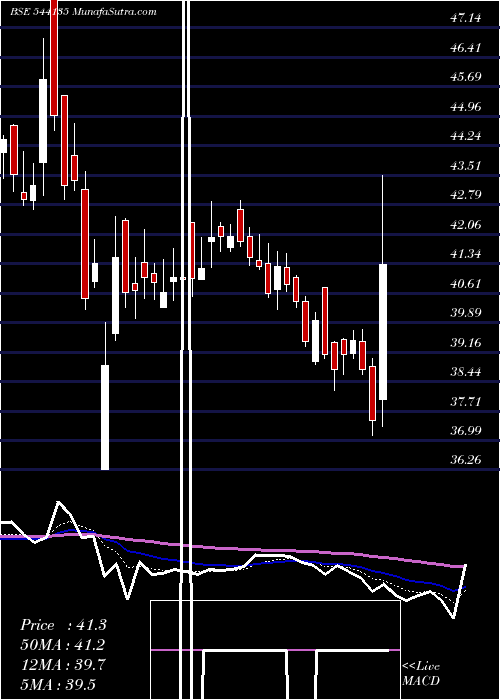Click the 42.06 price axis label

(466, 224)
